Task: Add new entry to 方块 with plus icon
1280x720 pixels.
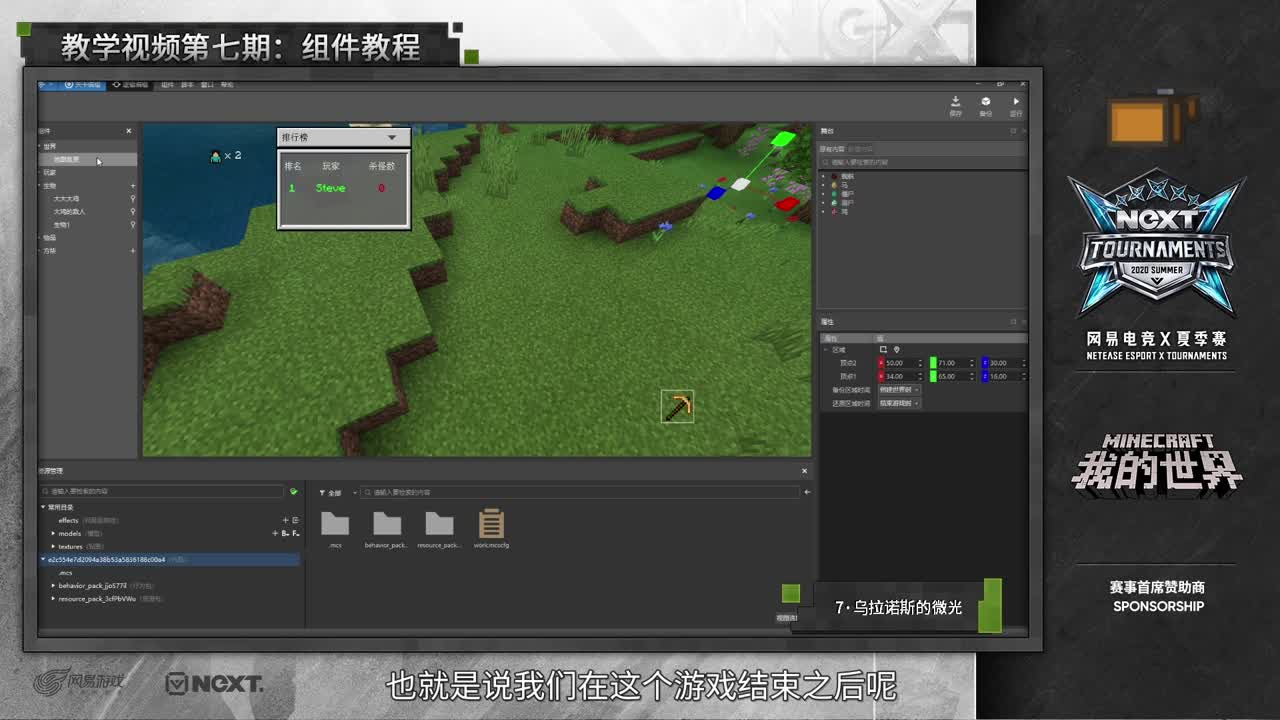Action: (132, 251)
